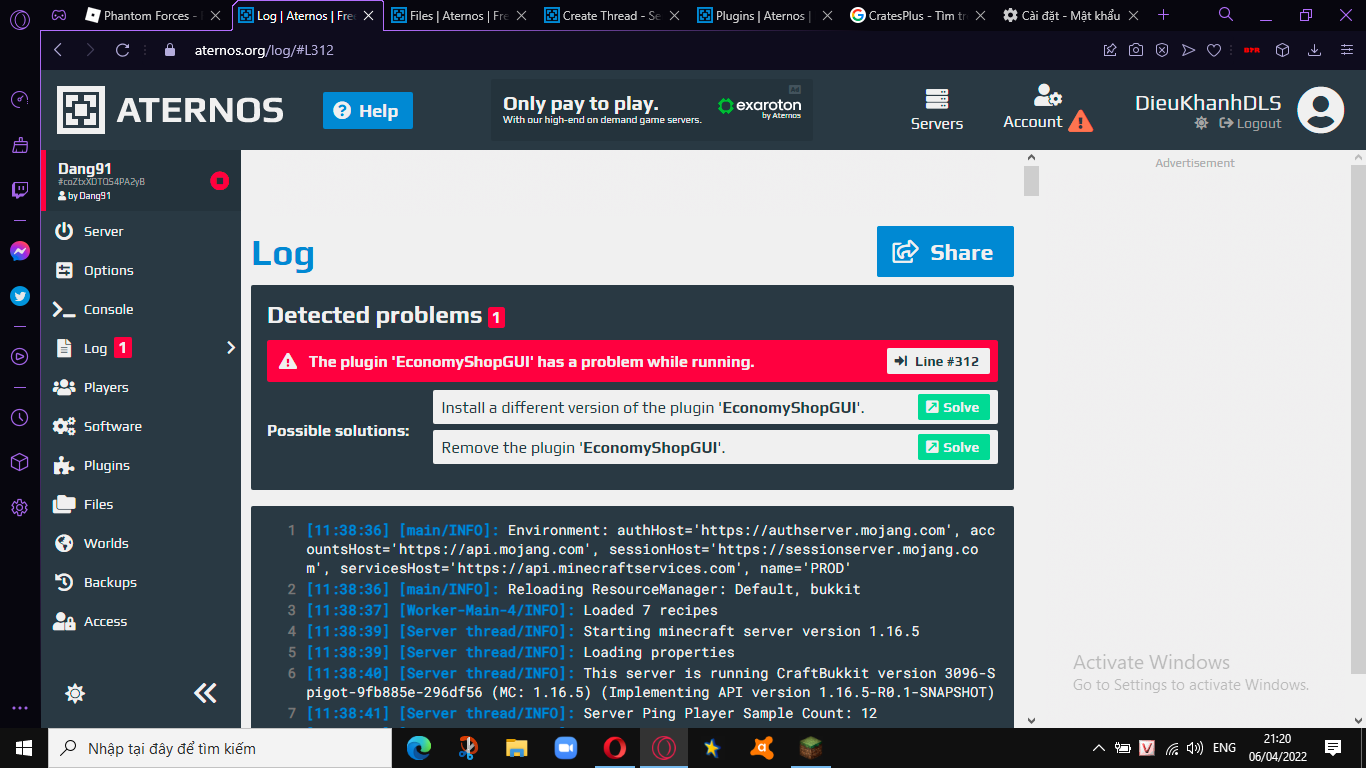Click the log page scrollbar thumb

pyautogui.click(x=1032, y=181)
